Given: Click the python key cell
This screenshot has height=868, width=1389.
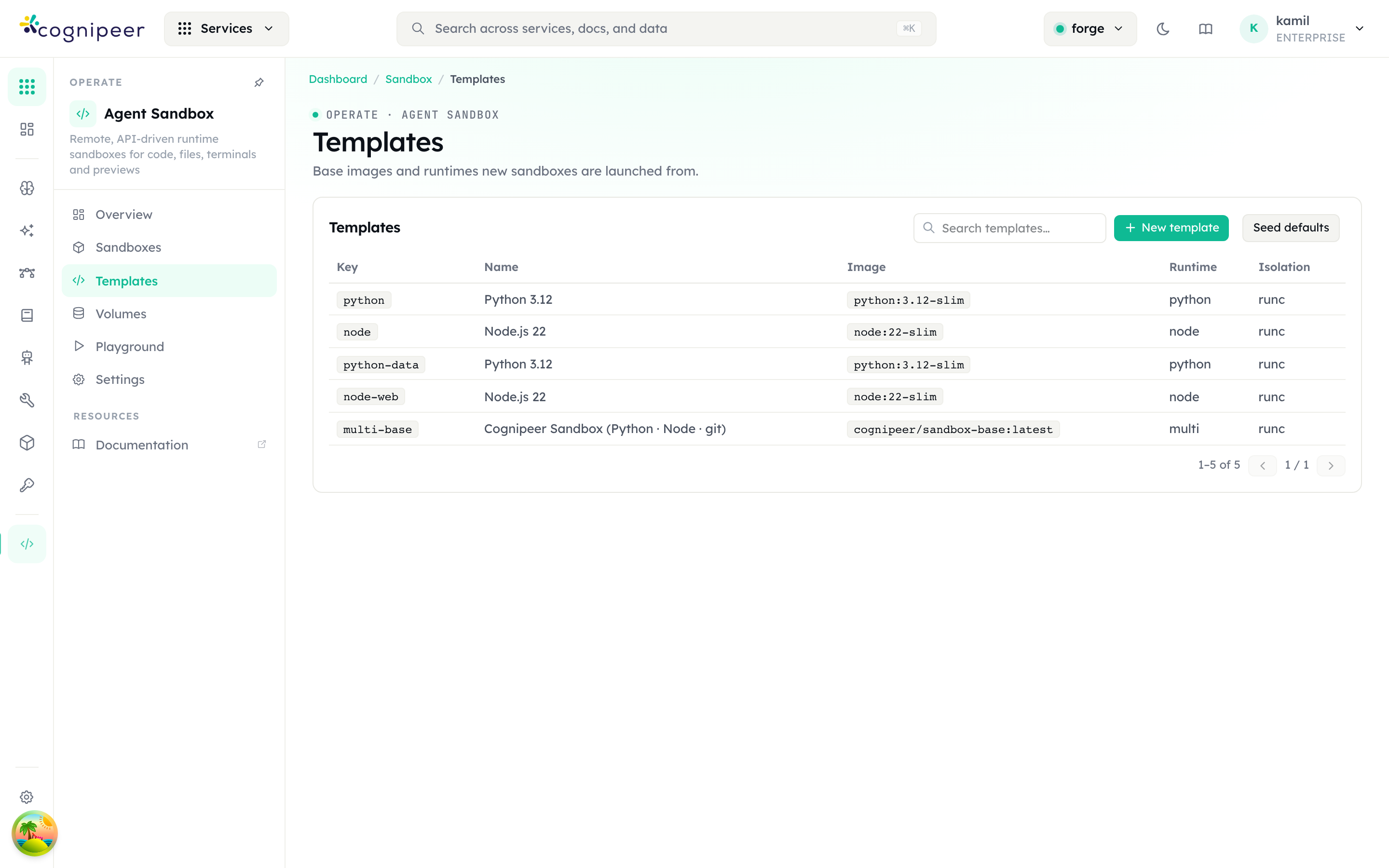Looking at the screenshot, I should point(364,300).
